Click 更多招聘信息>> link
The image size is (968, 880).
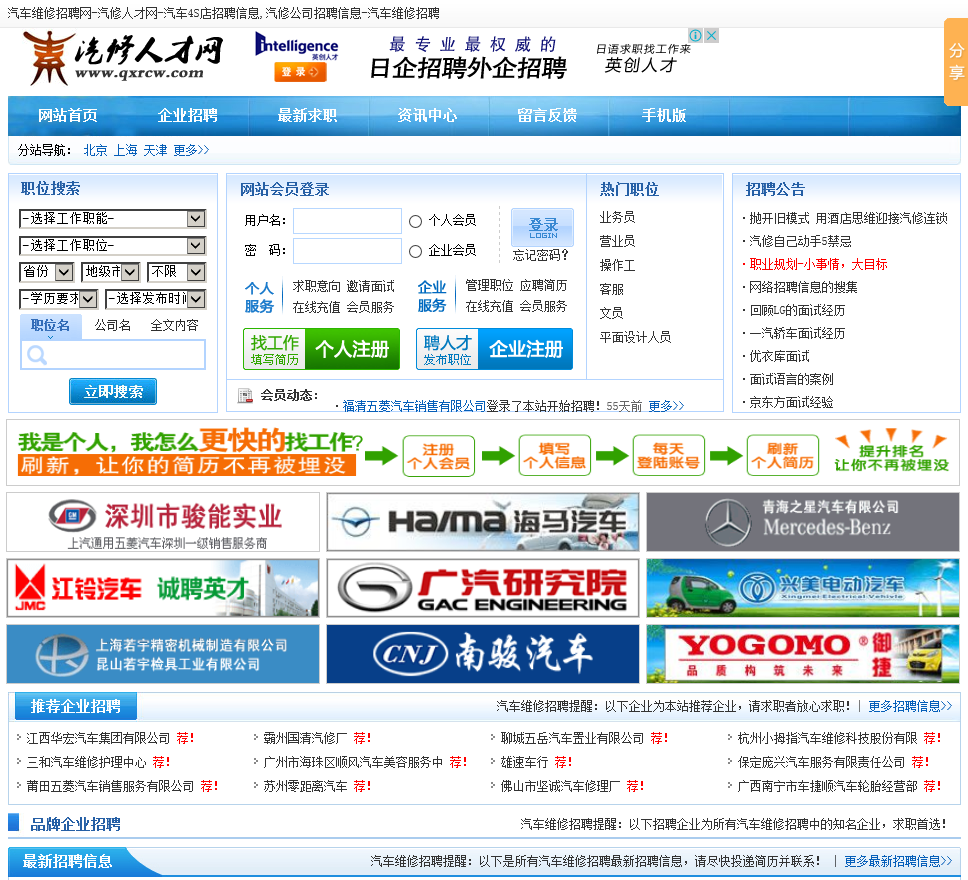tap(911, 706)
